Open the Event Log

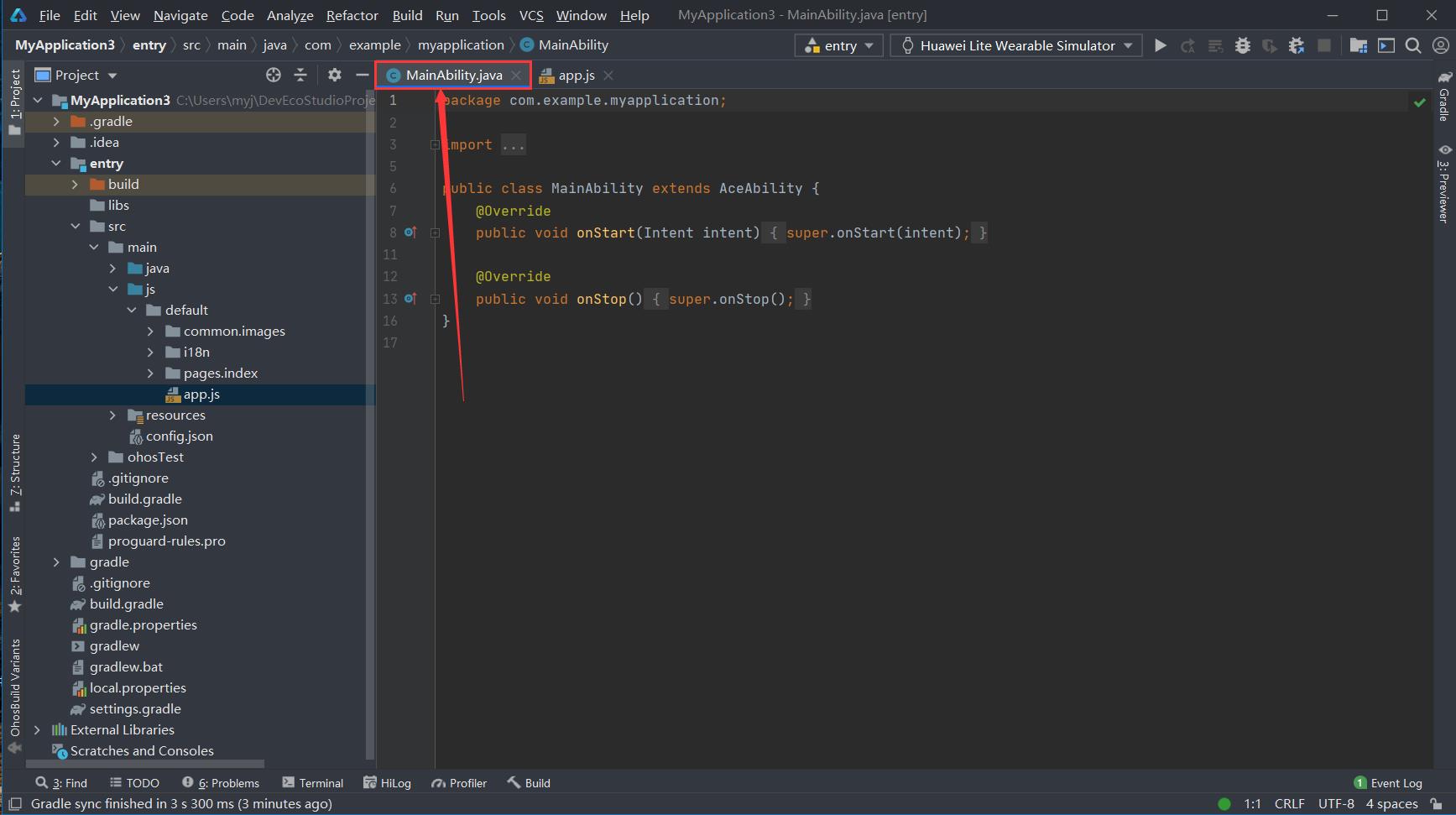coord(1388,783)
